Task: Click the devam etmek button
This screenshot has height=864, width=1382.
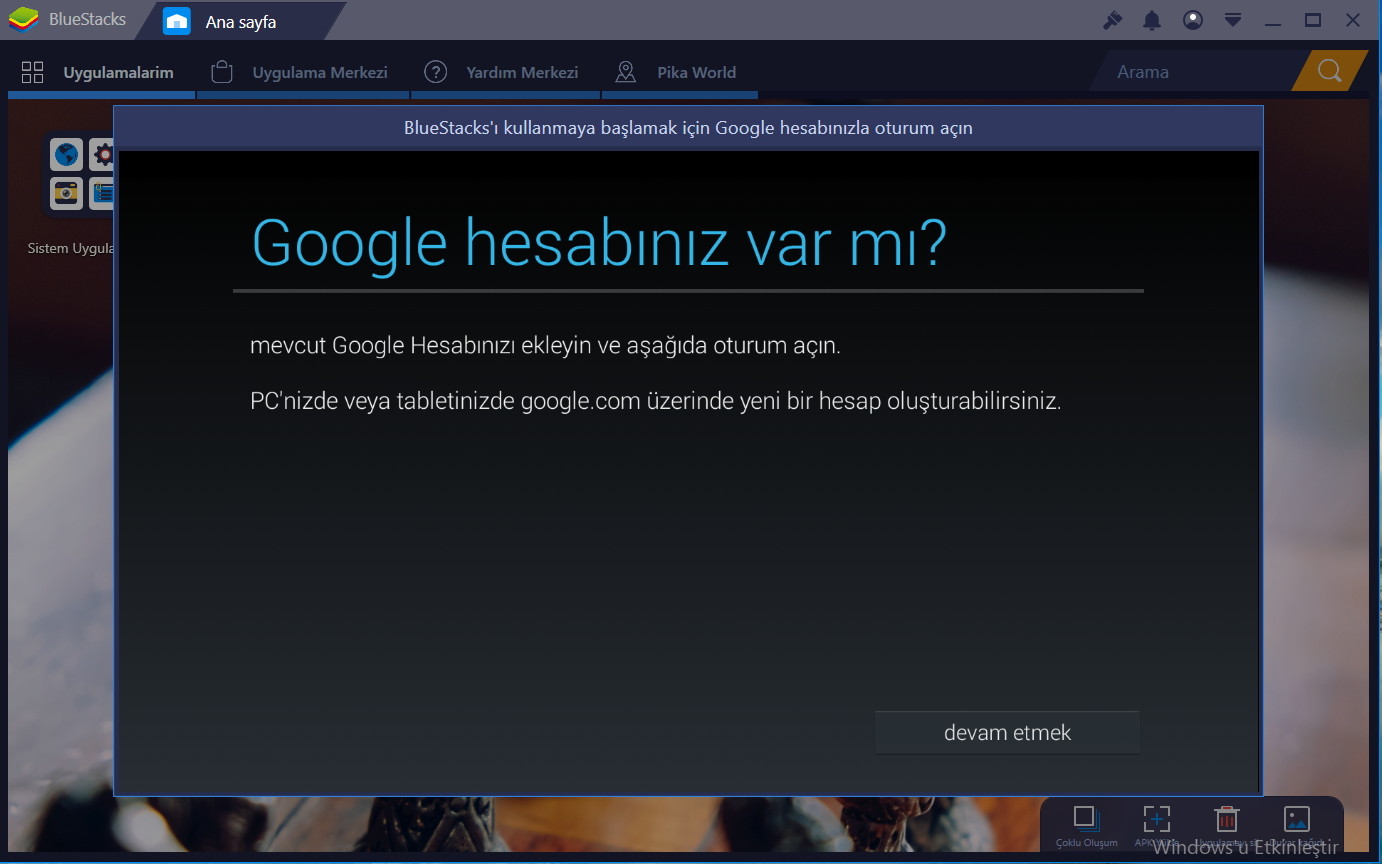Action: coord(1007,732)
